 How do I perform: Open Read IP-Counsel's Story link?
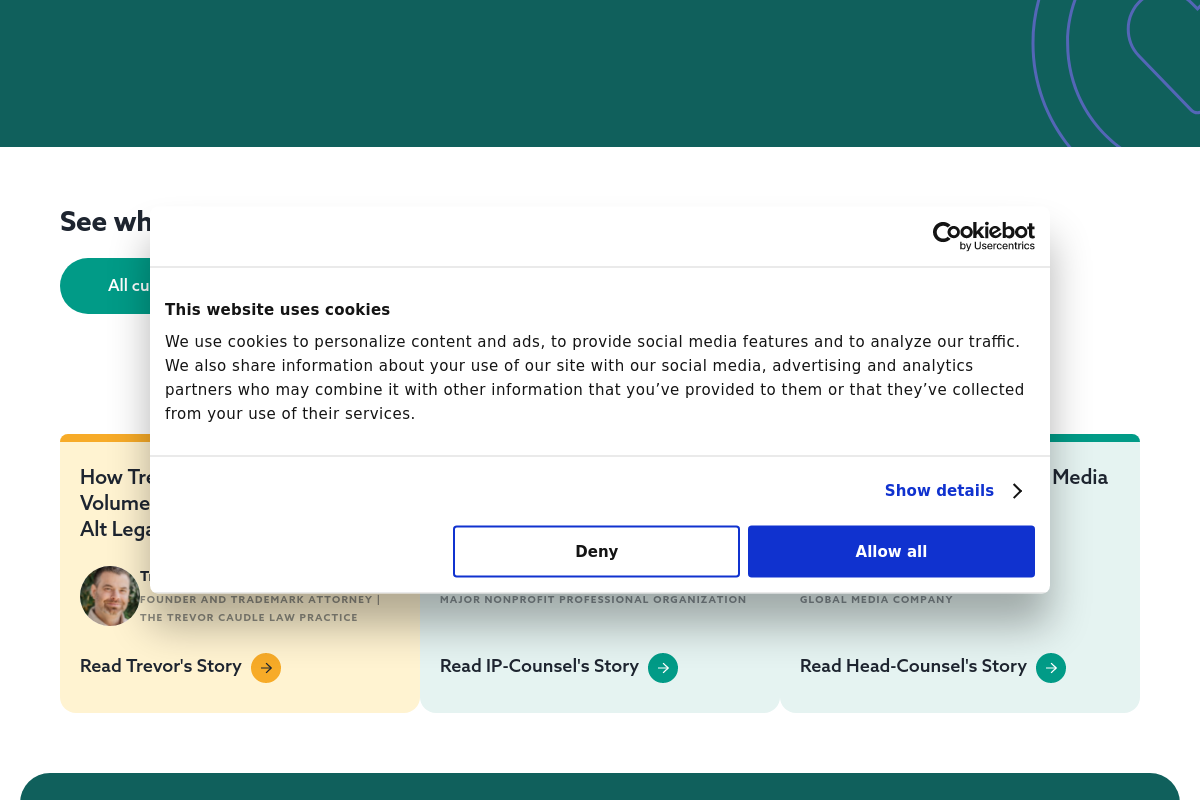click(x=539, y=666)
